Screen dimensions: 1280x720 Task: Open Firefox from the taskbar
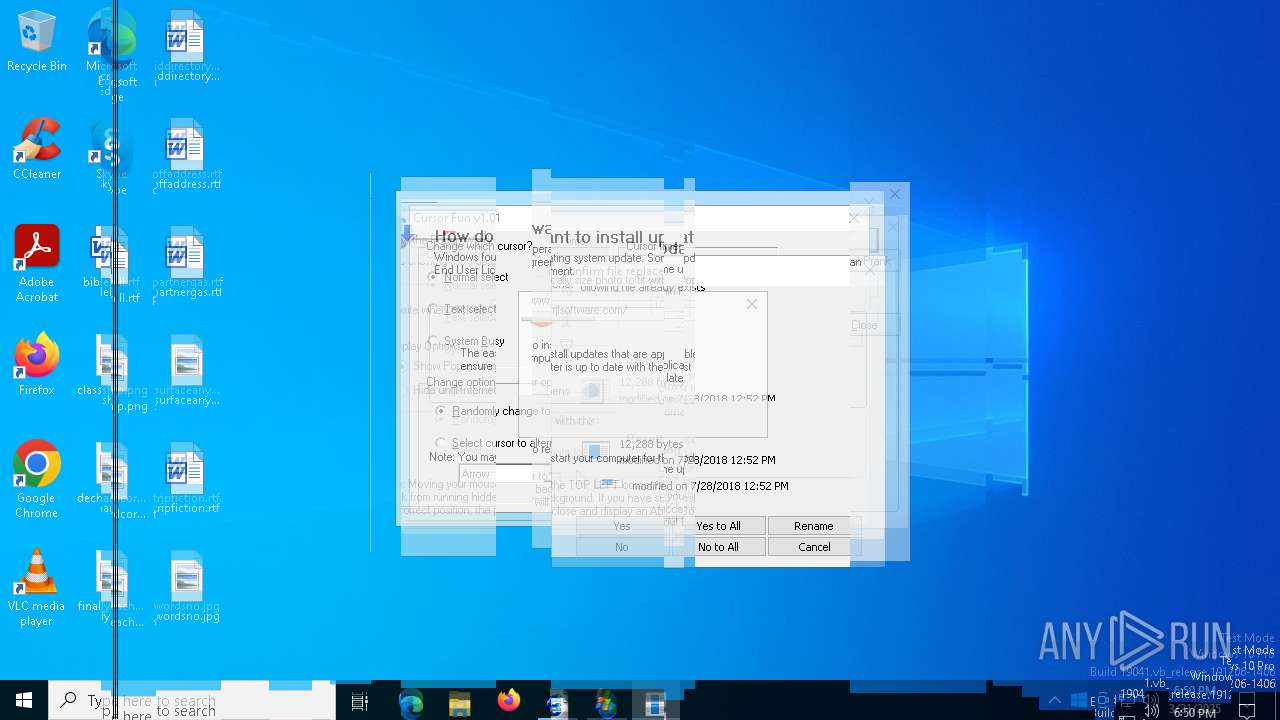pos(509,701)
